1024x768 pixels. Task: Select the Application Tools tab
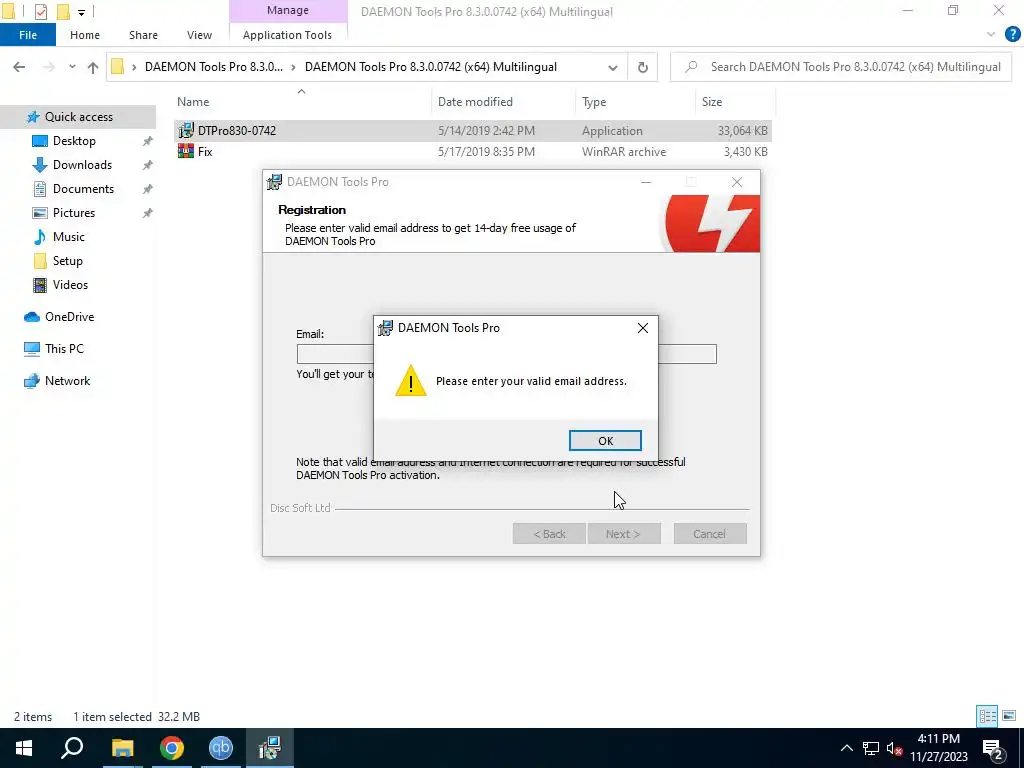pos(287,35)
